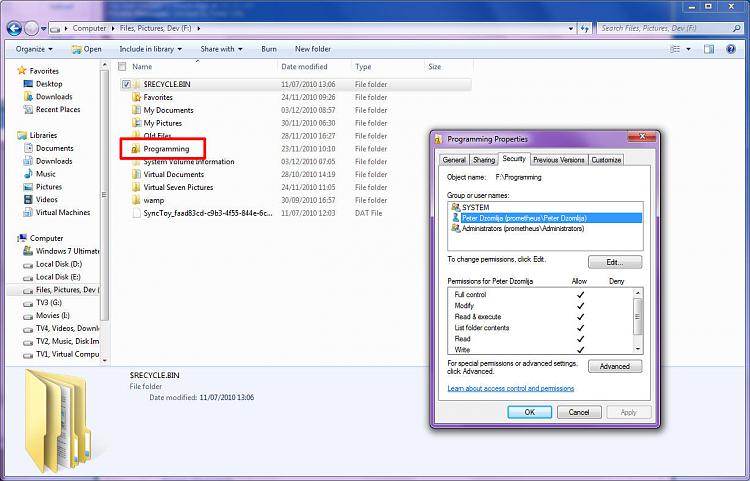Click the navigation pane vertical scrollbar
The width and height of the screenshot is (750, 481).
(x=105, y=195)
